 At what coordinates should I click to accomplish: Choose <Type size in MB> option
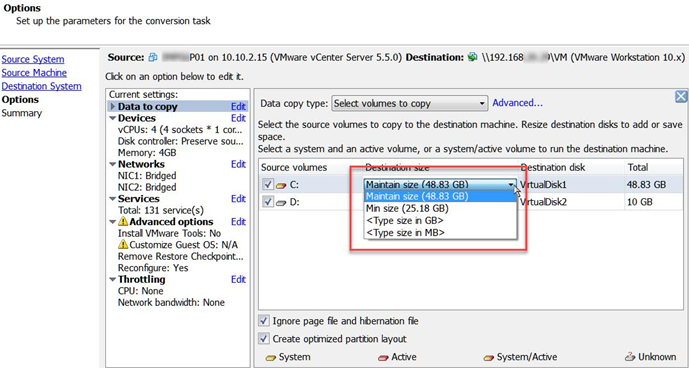[440, 232]
